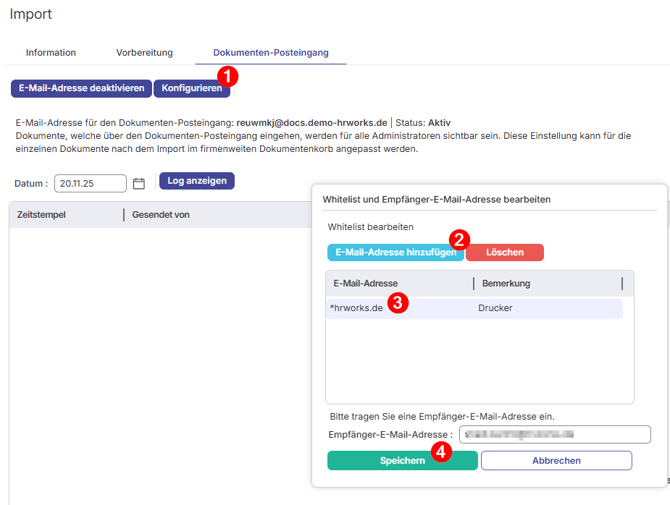Image resolution: width=670 pixels, height=505 pixels.
Task: Show the log with Log anzeigen
Action: click(196, 181)
